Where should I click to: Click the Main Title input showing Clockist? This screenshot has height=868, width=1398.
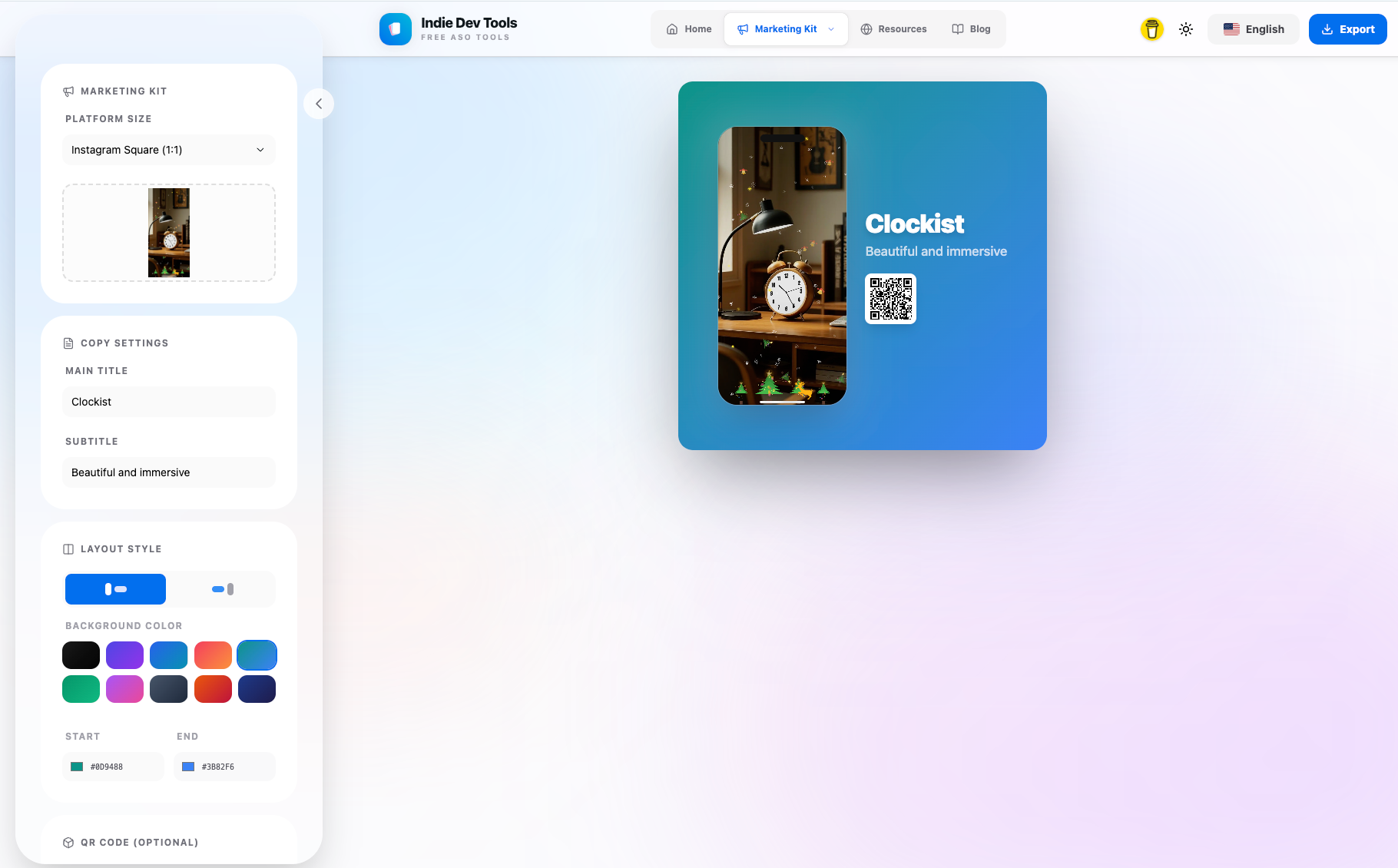168,402
